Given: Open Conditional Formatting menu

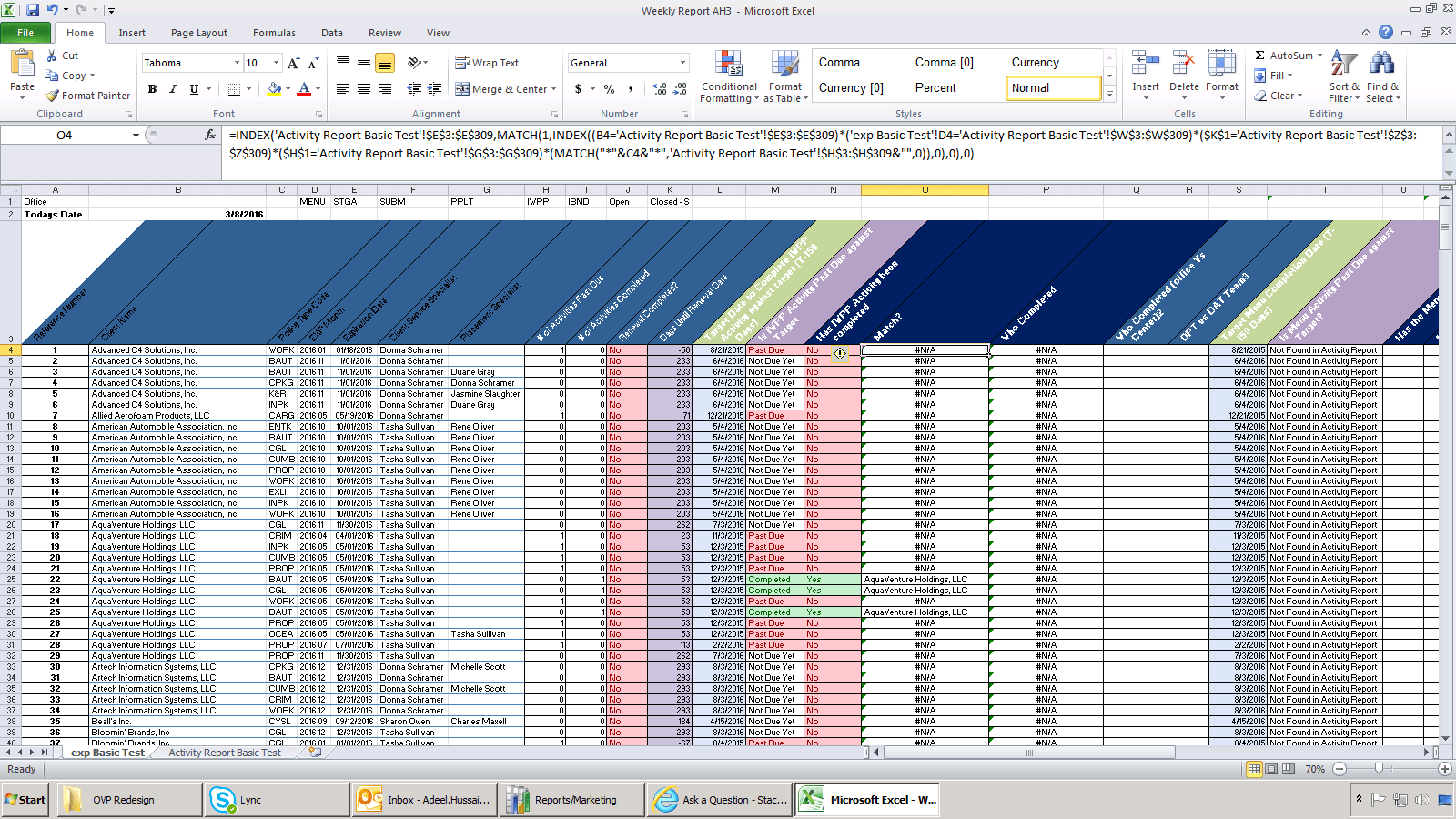Looking at the screenshot, I should pyautogui.click(x=729, y=77).
